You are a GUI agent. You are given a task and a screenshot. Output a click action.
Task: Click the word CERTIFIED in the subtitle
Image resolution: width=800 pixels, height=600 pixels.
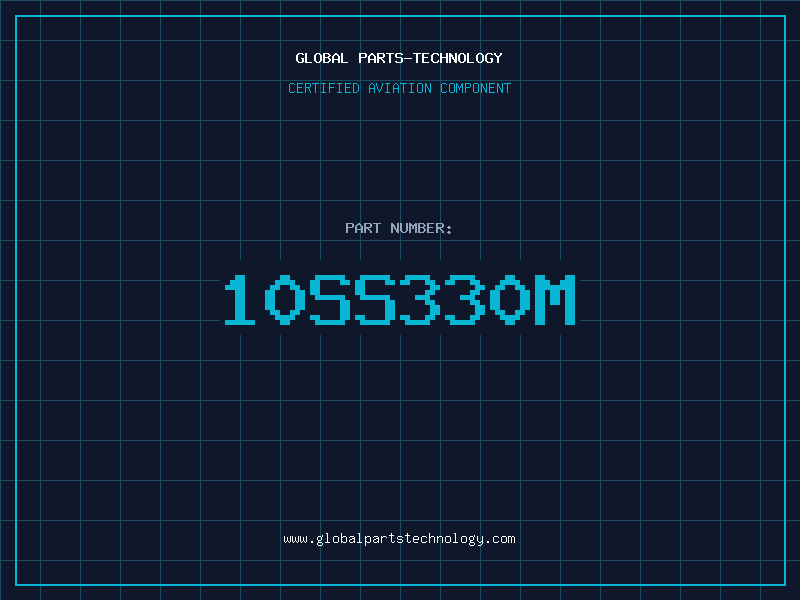[x=324, y=88]
